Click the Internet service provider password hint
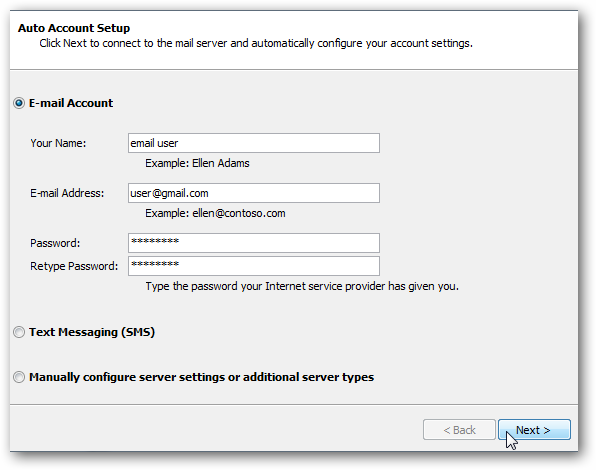The width and height of the screenshot is (596, 470). tap(302, 286)
